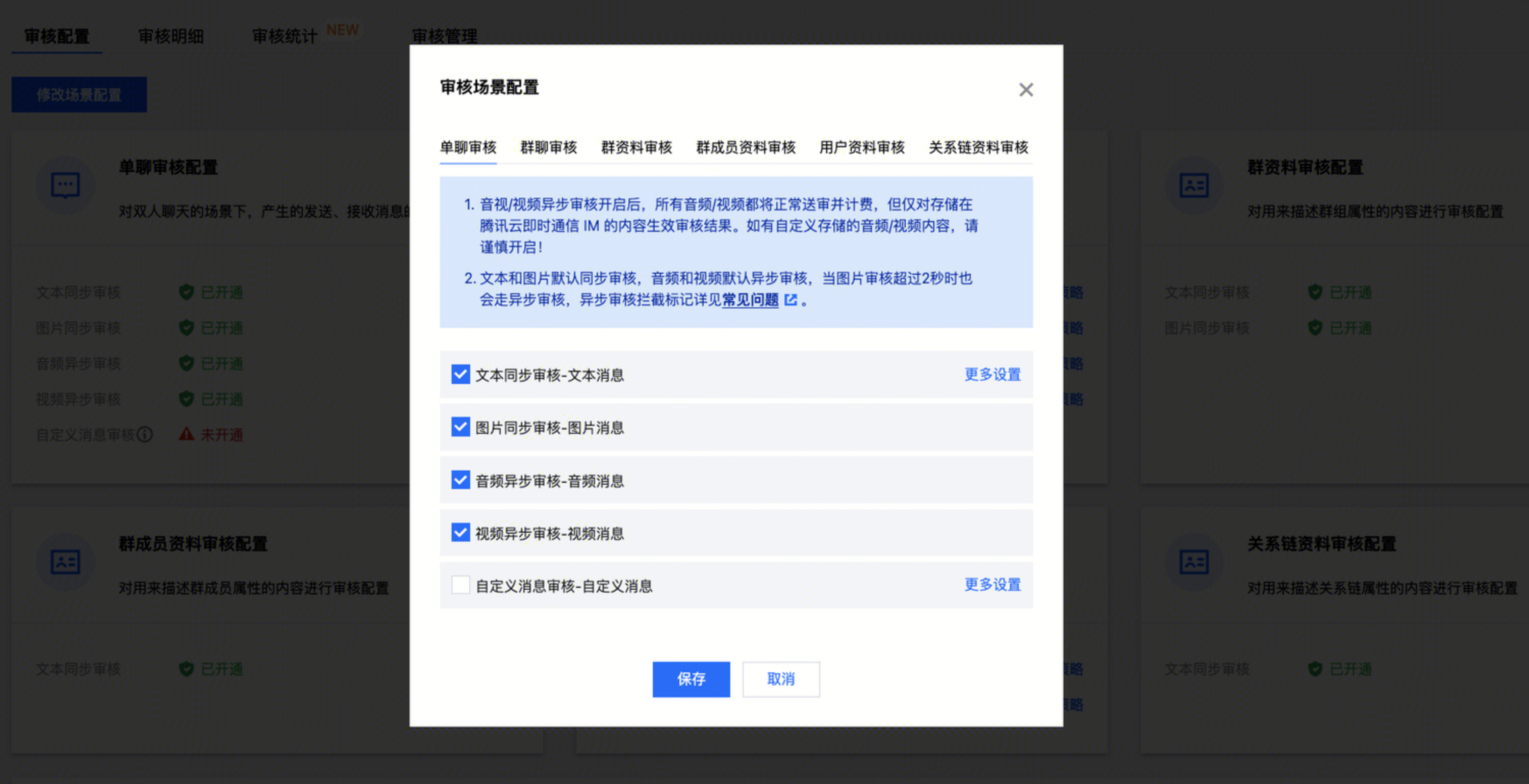This screenshot has width=1529, height=784.
Task: Disable 视频异步审核-视频消息 checkbox
Action: tap(461, 533)
